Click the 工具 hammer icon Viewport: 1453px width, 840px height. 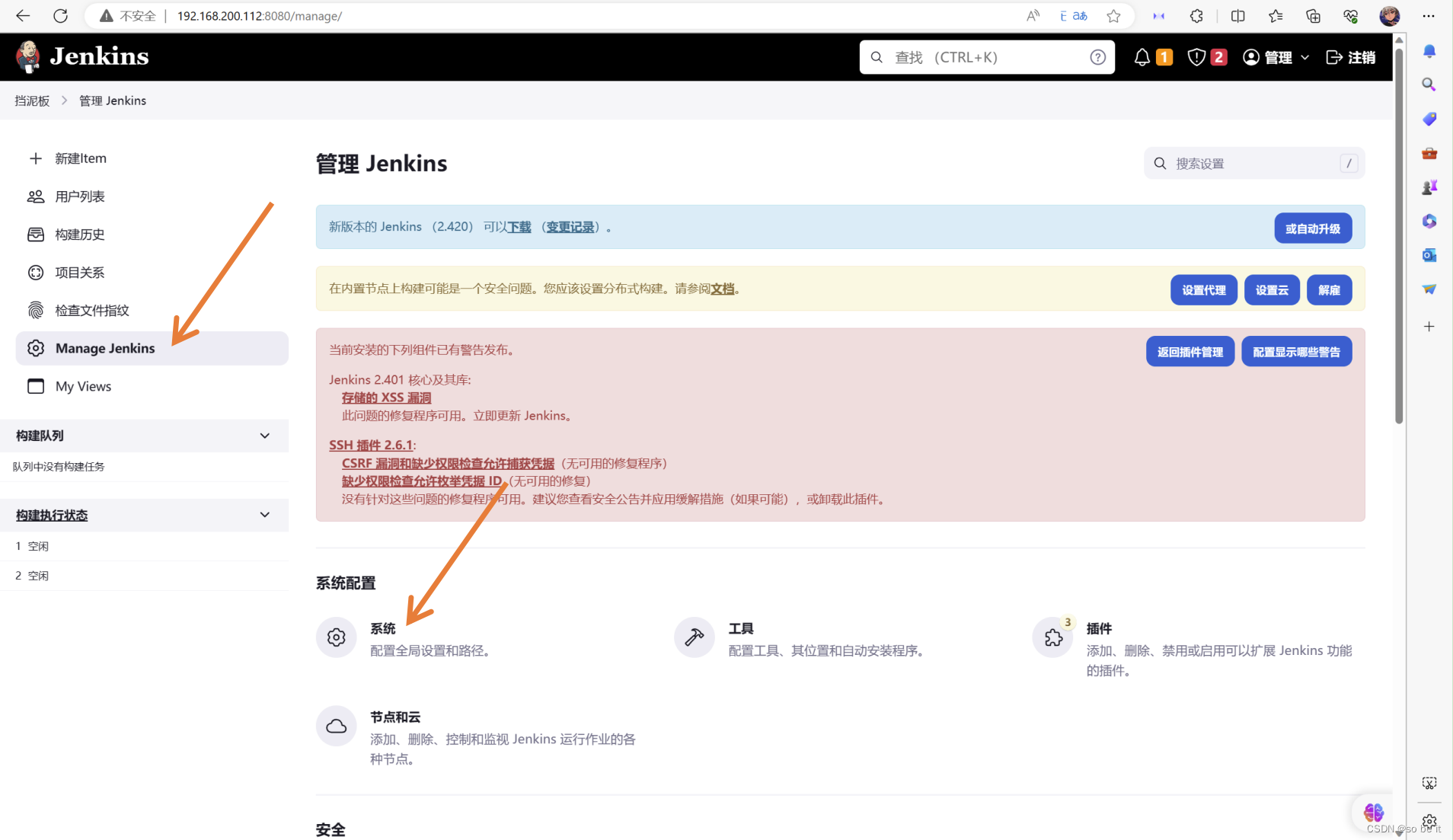click(695, 637)
